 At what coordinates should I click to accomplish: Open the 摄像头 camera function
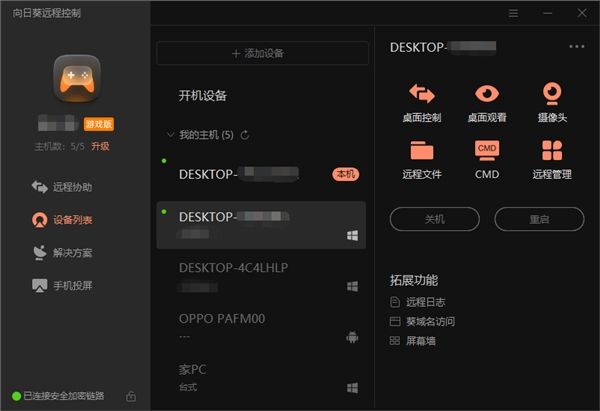click(x=551, y=95)
